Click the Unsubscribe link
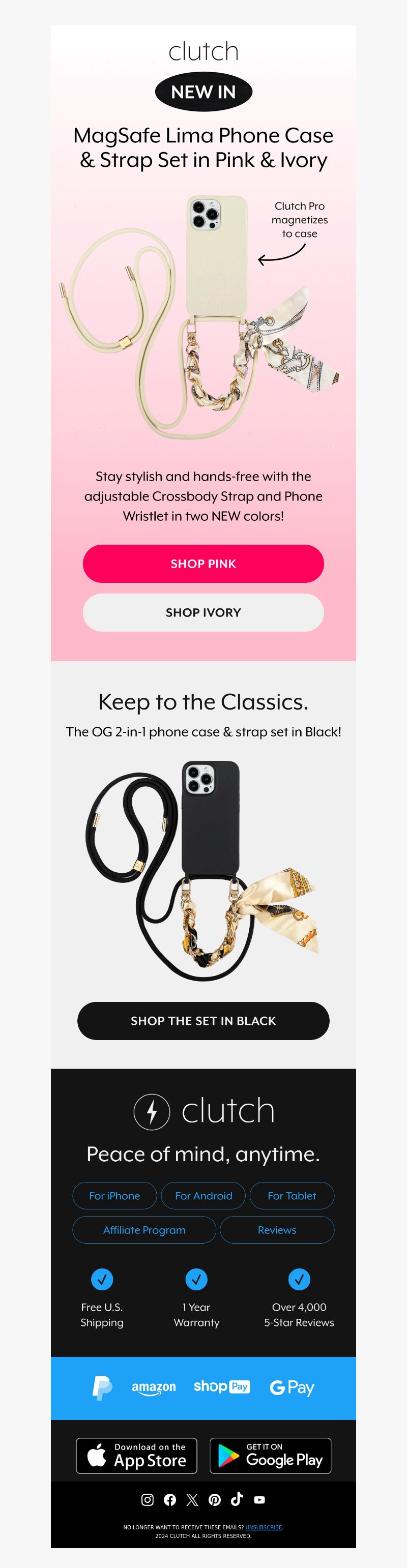The width and height of the screenshot is (407, 1568). pyautogui.click(x=264, y=1527)
